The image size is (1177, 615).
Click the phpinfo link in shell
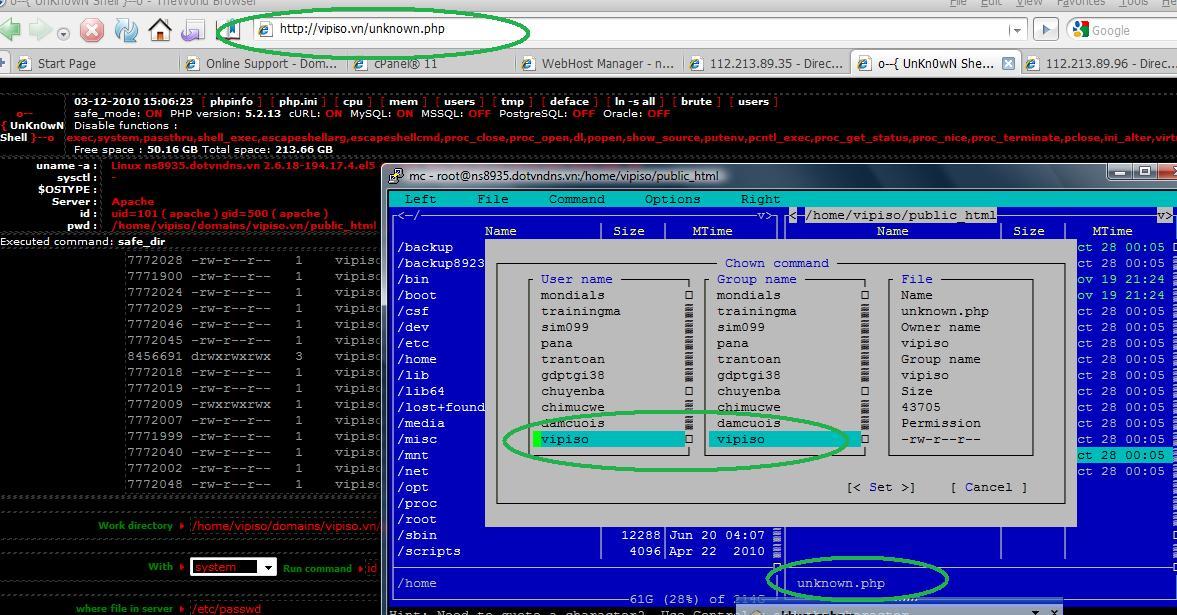click(231, 101)
